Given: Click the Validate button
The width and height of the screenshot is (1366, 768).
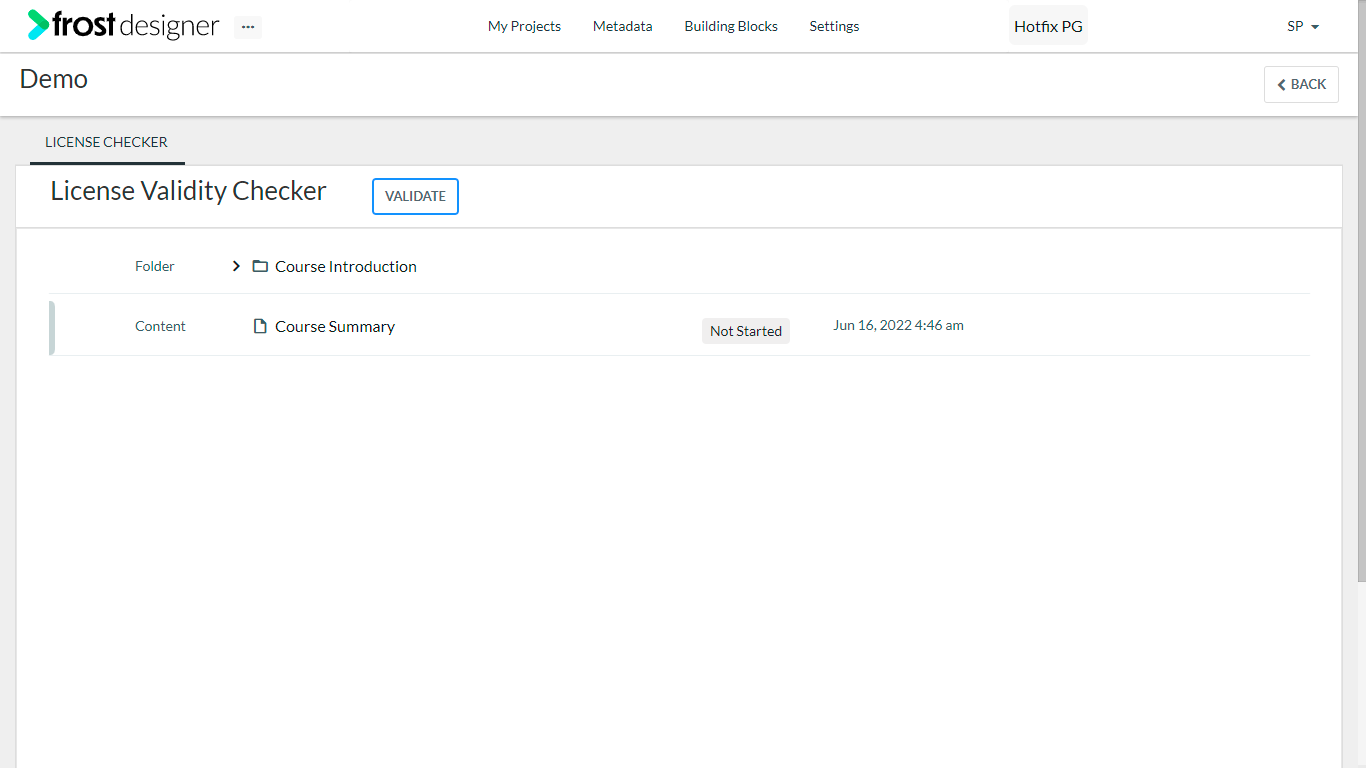Looking at the screenshot, I should [x=415, y=196].
